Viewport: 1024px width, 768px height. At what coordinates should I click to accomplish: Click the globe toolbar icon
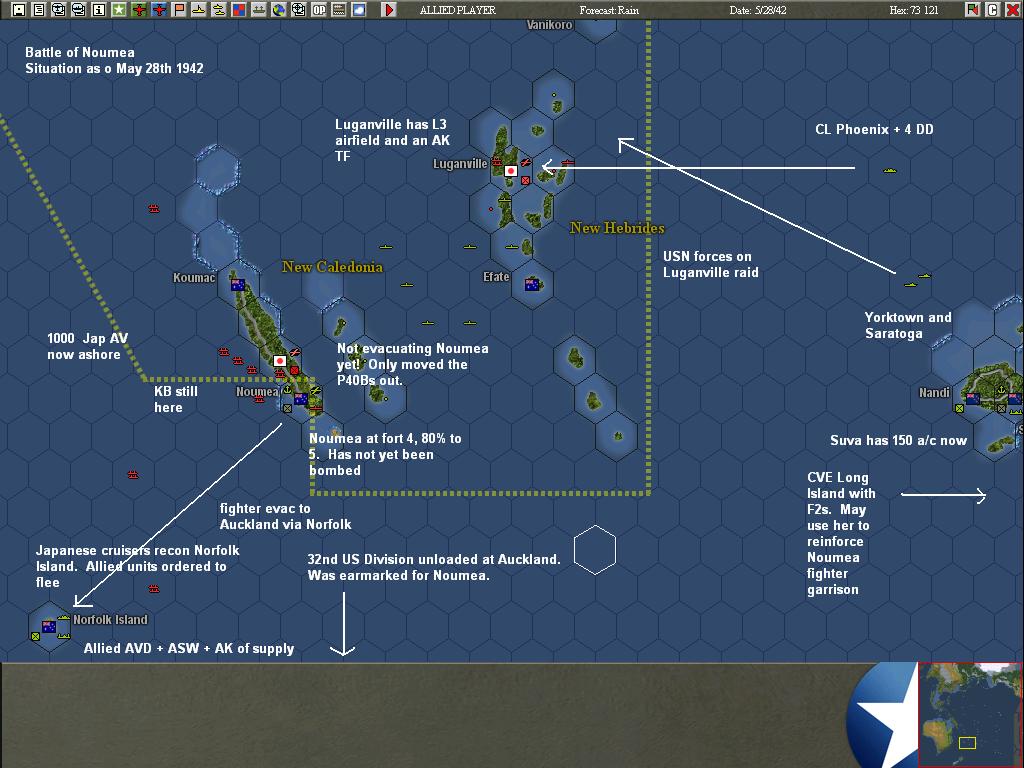coord(279,10)
